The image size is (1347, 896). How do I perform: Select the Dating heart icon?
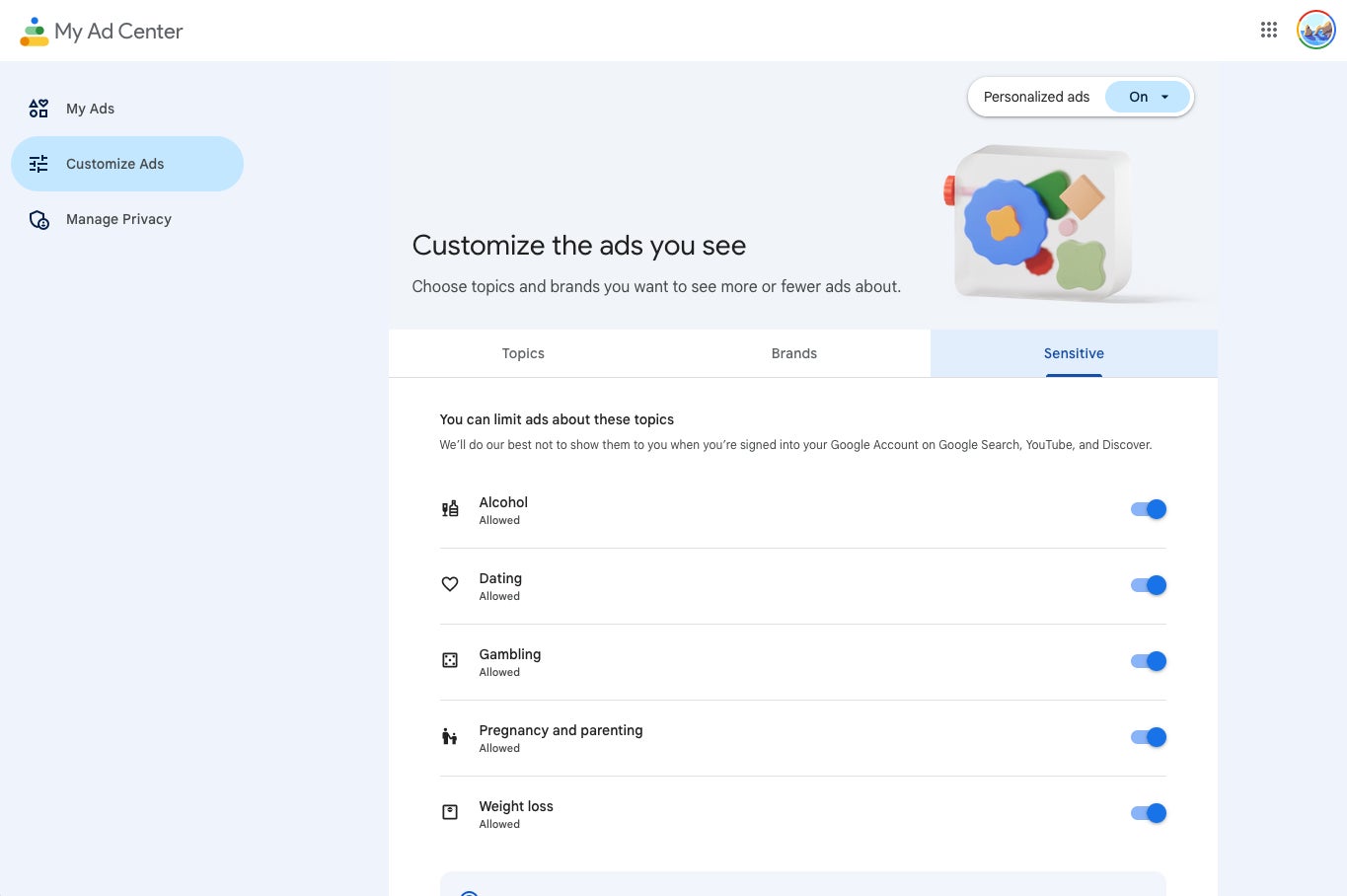pos(450,584)
